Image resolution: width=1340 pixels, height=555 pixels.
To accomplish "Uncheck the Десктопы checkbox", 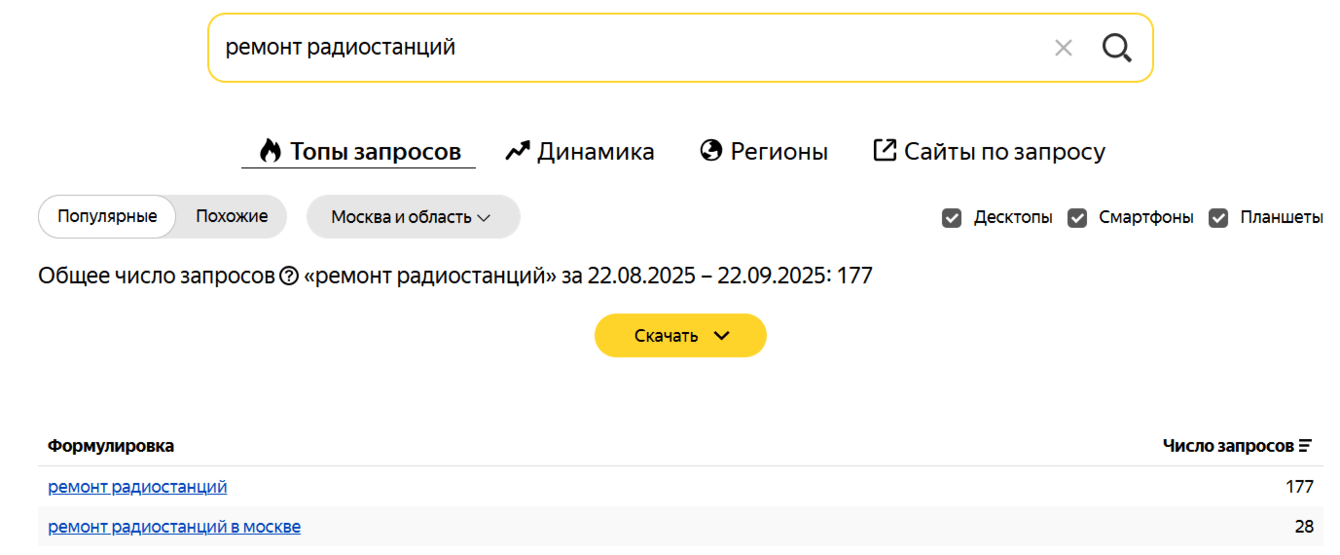I will tap(952, 218).
